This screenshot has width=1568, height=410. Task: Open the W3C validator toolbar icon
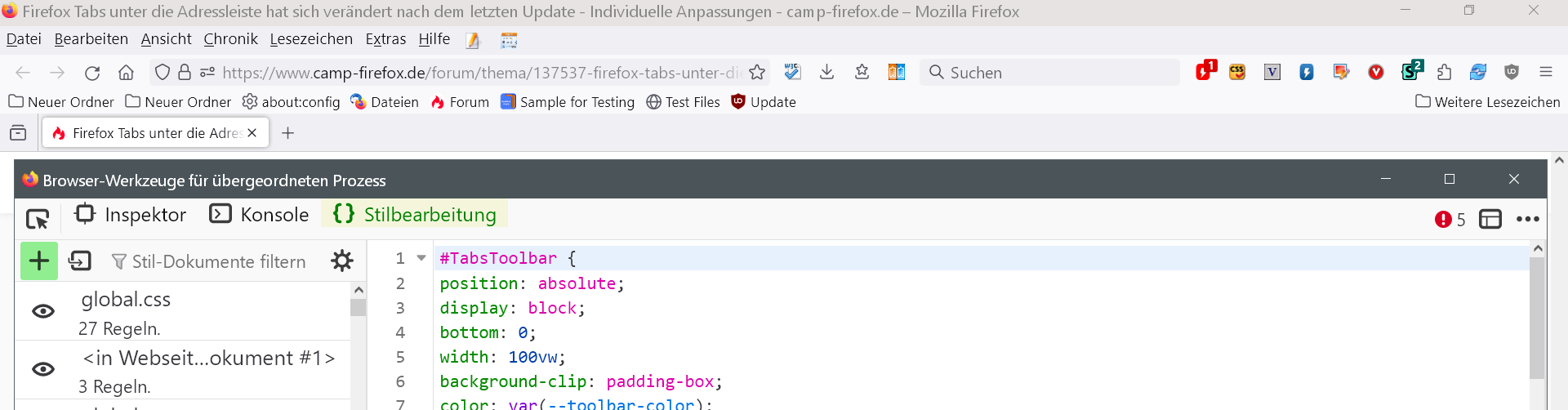point(792,72)
